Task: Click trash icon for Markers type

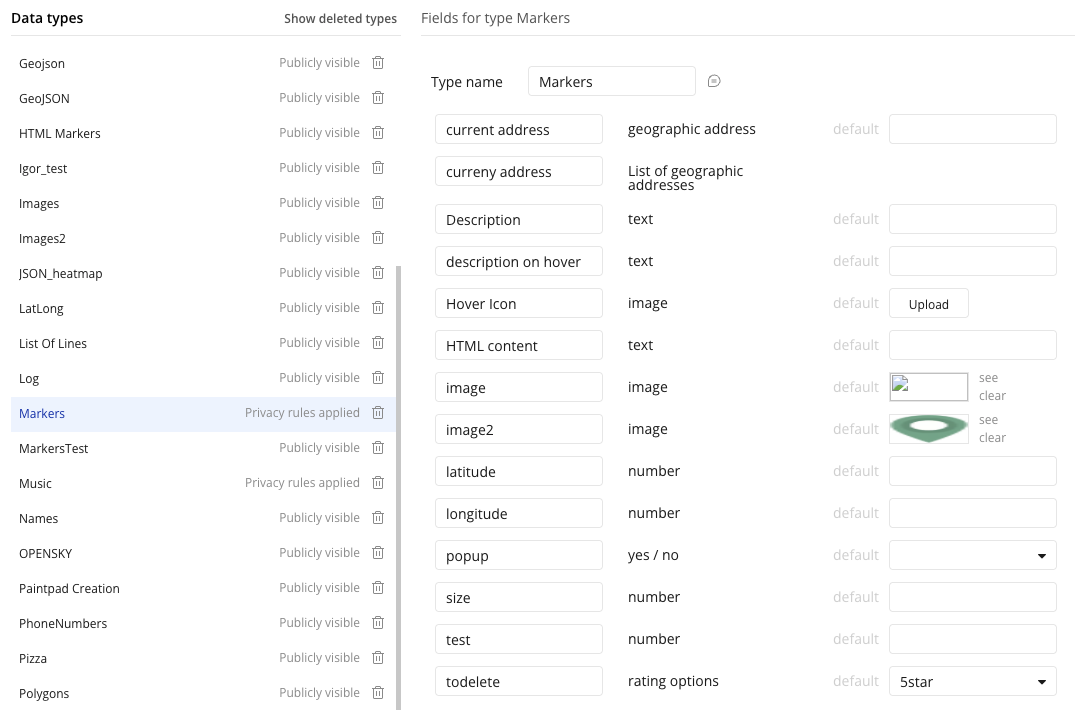Action: (378, 413)
